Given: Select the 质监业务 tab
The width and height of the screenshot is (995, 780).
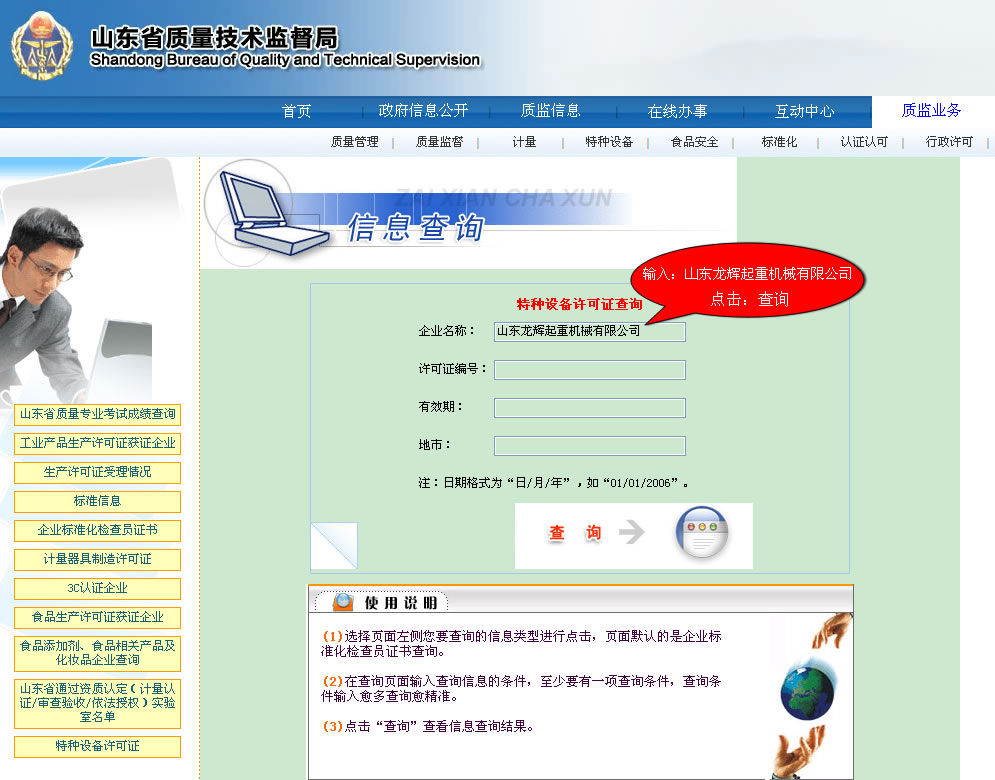Looking at the screenshot, I should pyautogui.click(x=931, y=111).
